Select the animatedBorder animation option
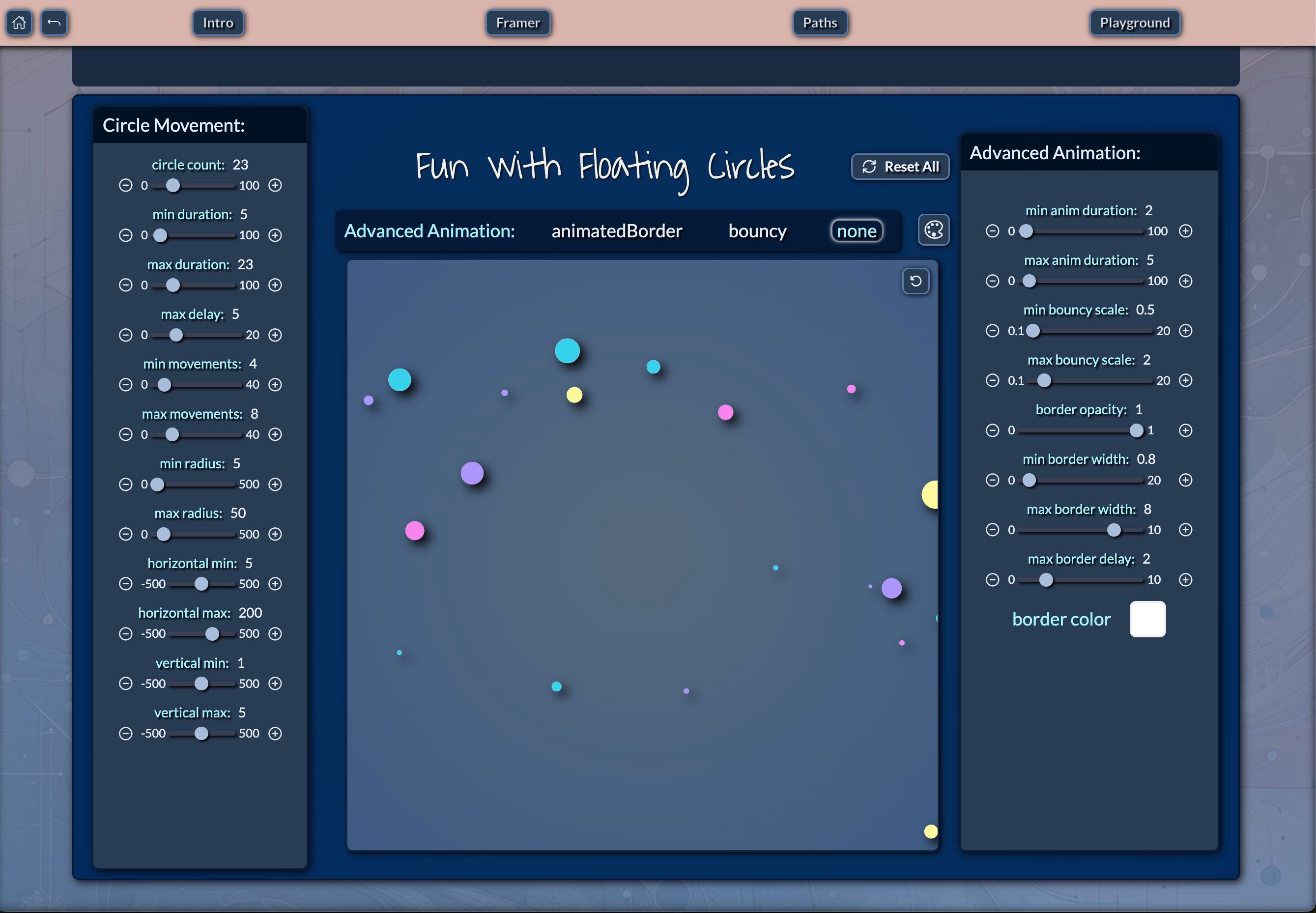 (617, 231)
